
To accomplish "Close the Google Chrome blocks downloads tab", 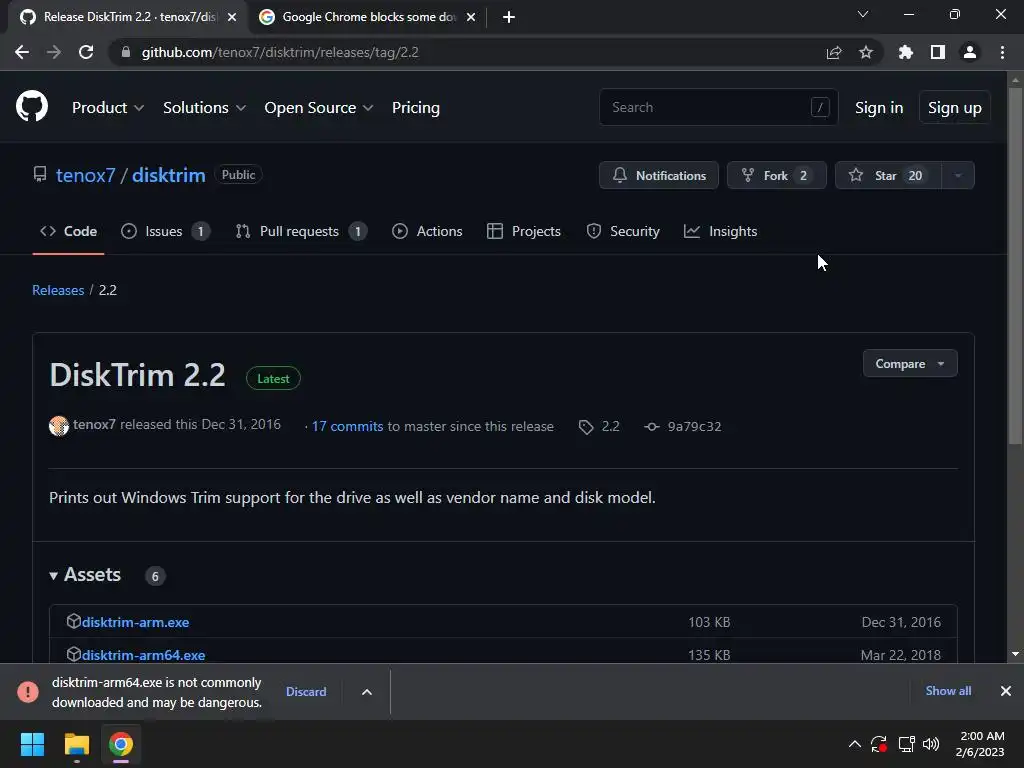I will click(471, 17).
